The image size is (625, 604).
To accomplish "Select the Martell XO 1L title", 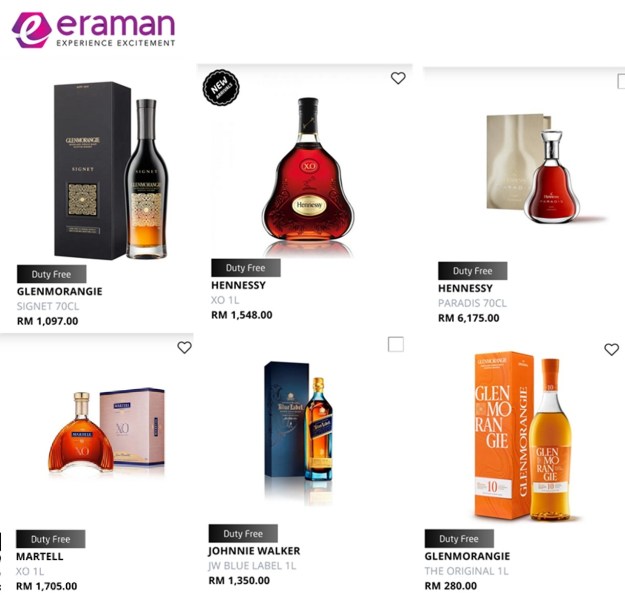I will tap(30, 571).
